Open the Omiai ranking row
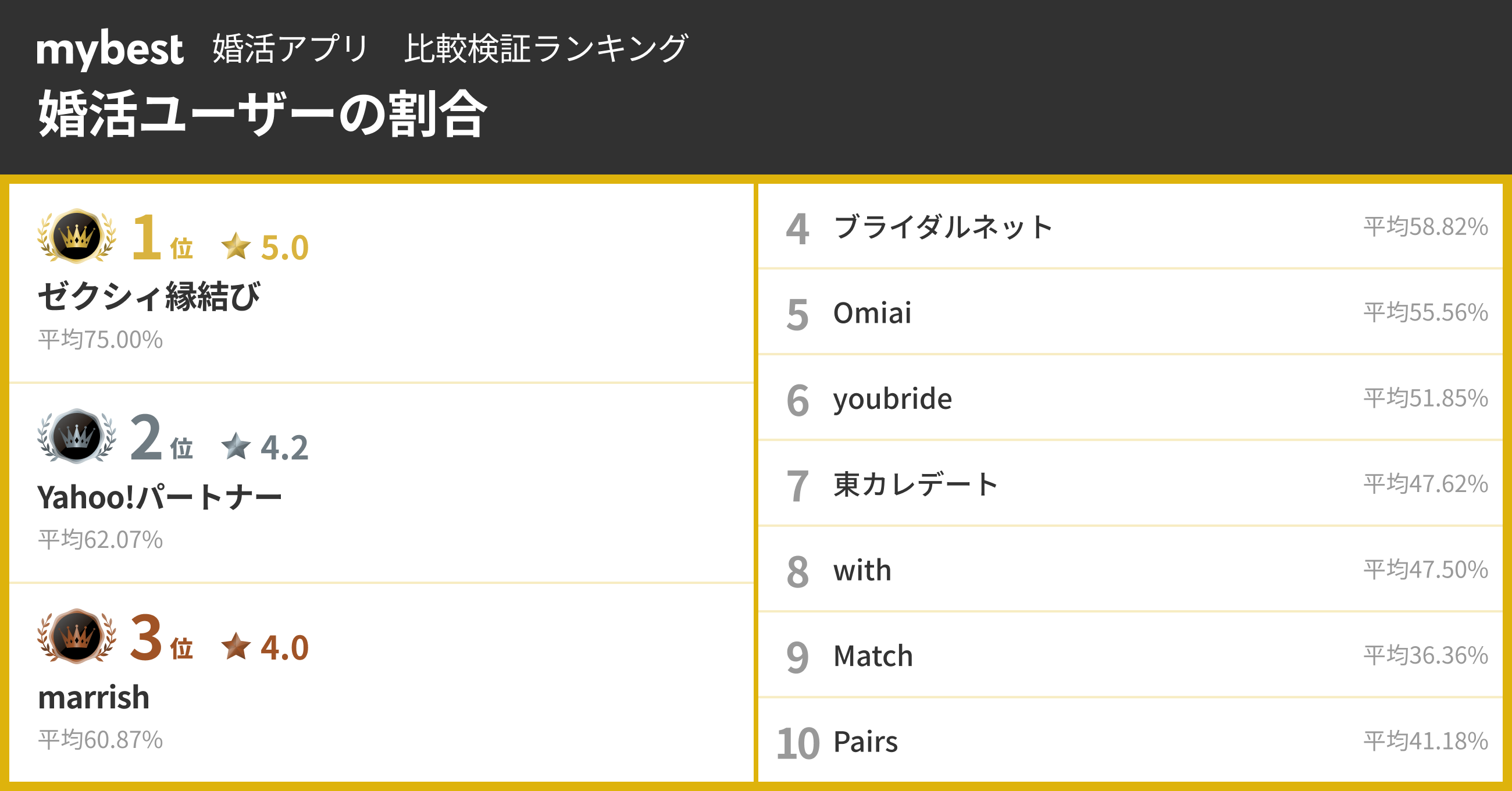Screen dimensions: 1512x791 (872, 312)
